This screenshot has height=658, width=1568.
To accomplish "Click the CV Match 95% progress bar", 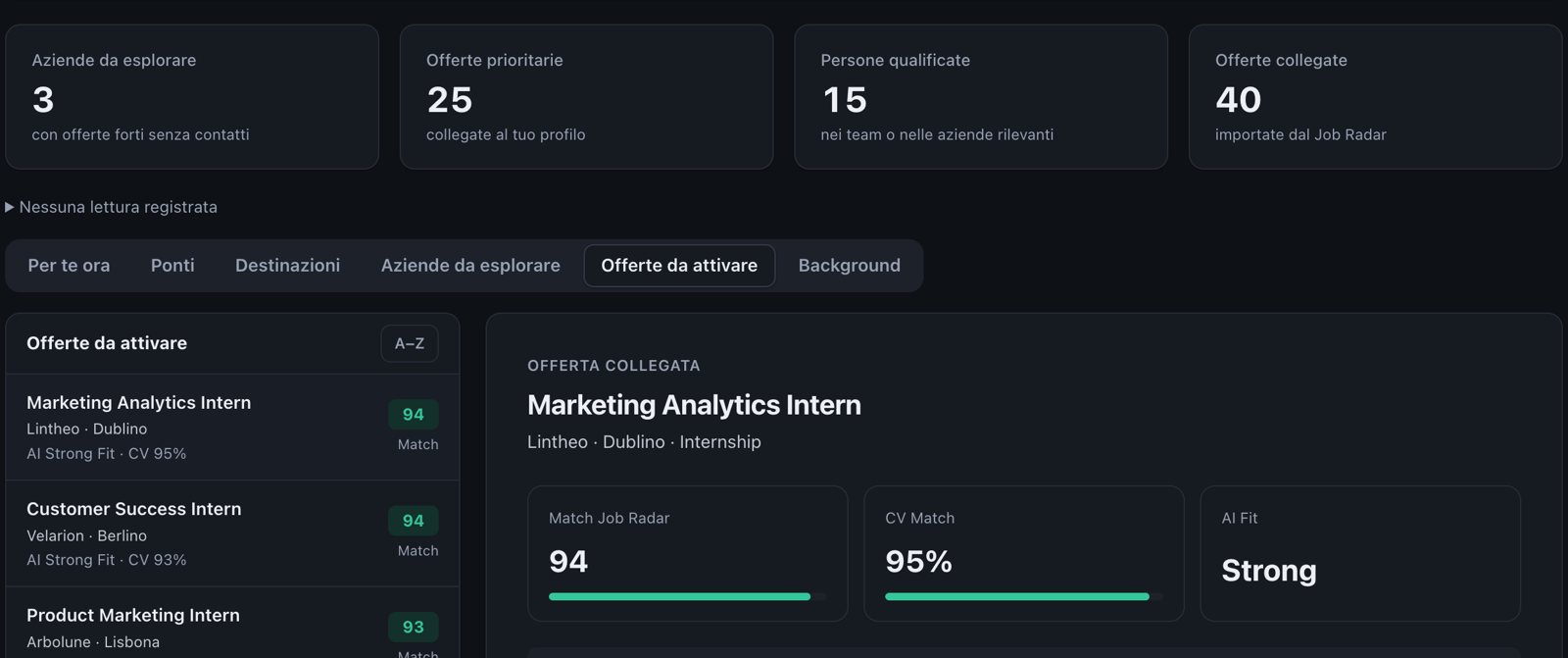I will pos(1023,596).
